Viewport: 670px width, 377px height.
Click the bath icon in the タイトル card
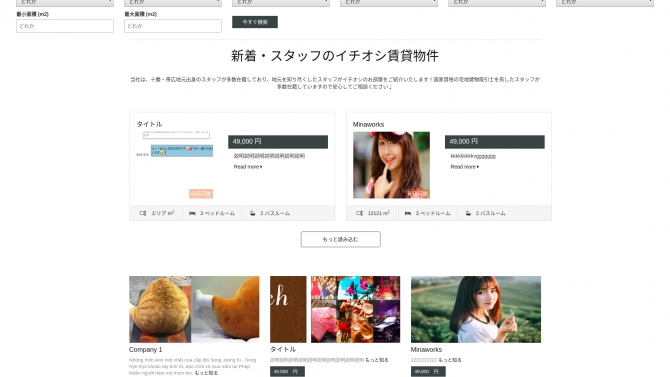(x=253, y=213)
